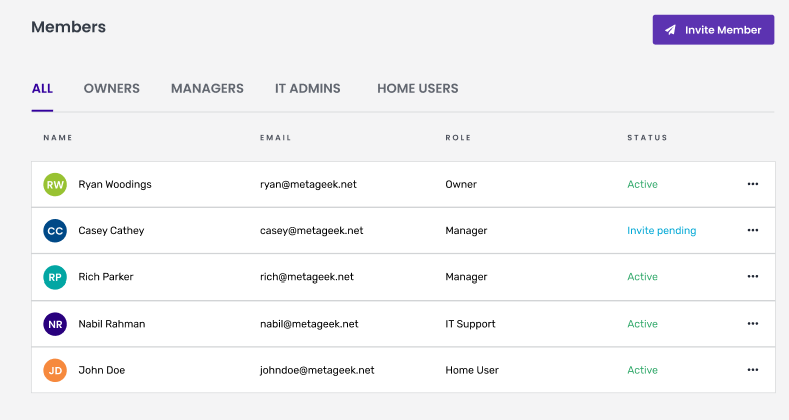
Task: Select the Home Users tab
Action: point(418,89)
